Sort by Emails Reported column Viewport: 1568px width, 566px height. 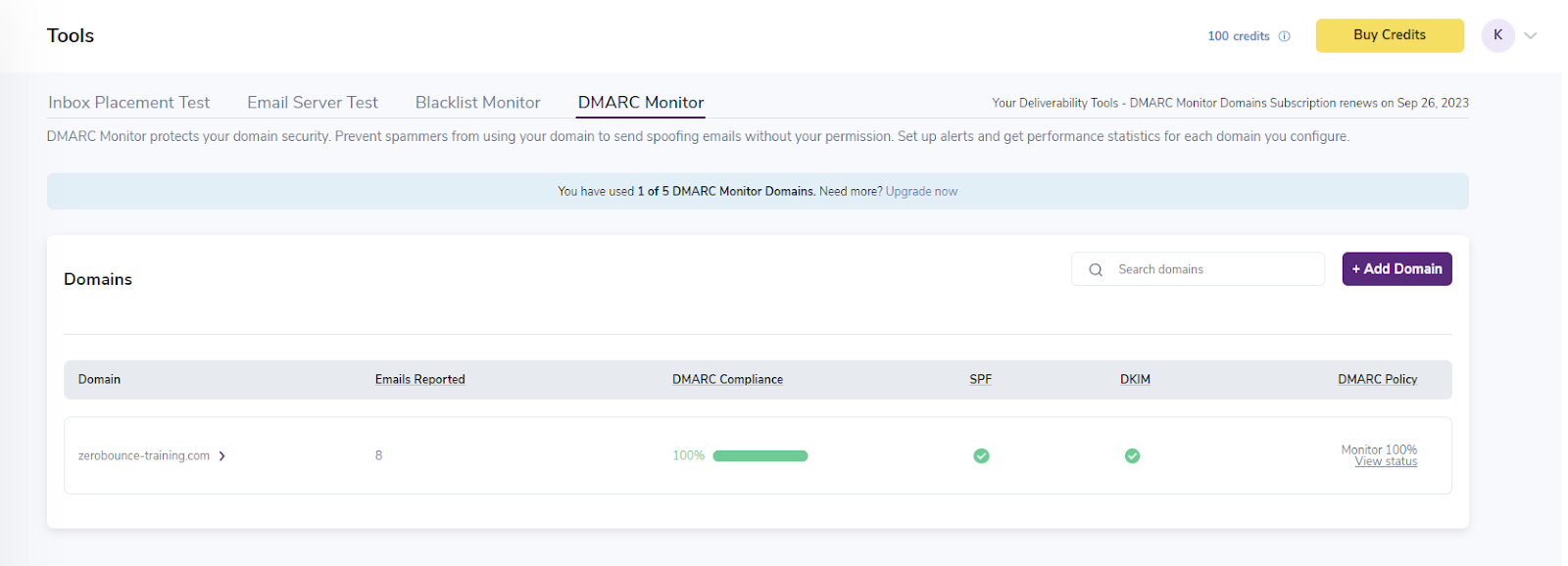pyautogui.click(x=419, y=379)
